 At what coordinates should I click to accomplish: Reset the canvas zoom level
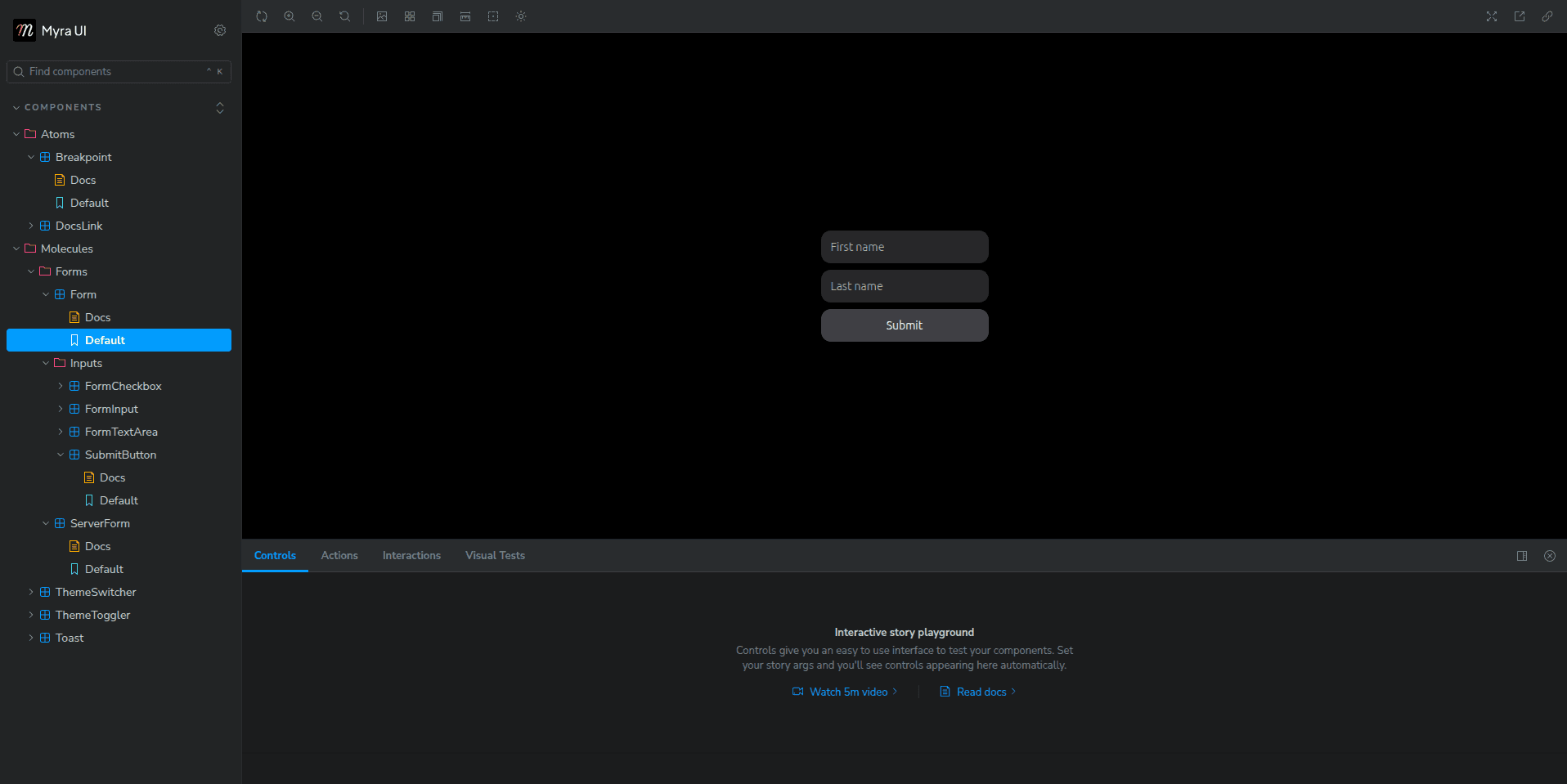pyautogui.click(x=345, y=16)
